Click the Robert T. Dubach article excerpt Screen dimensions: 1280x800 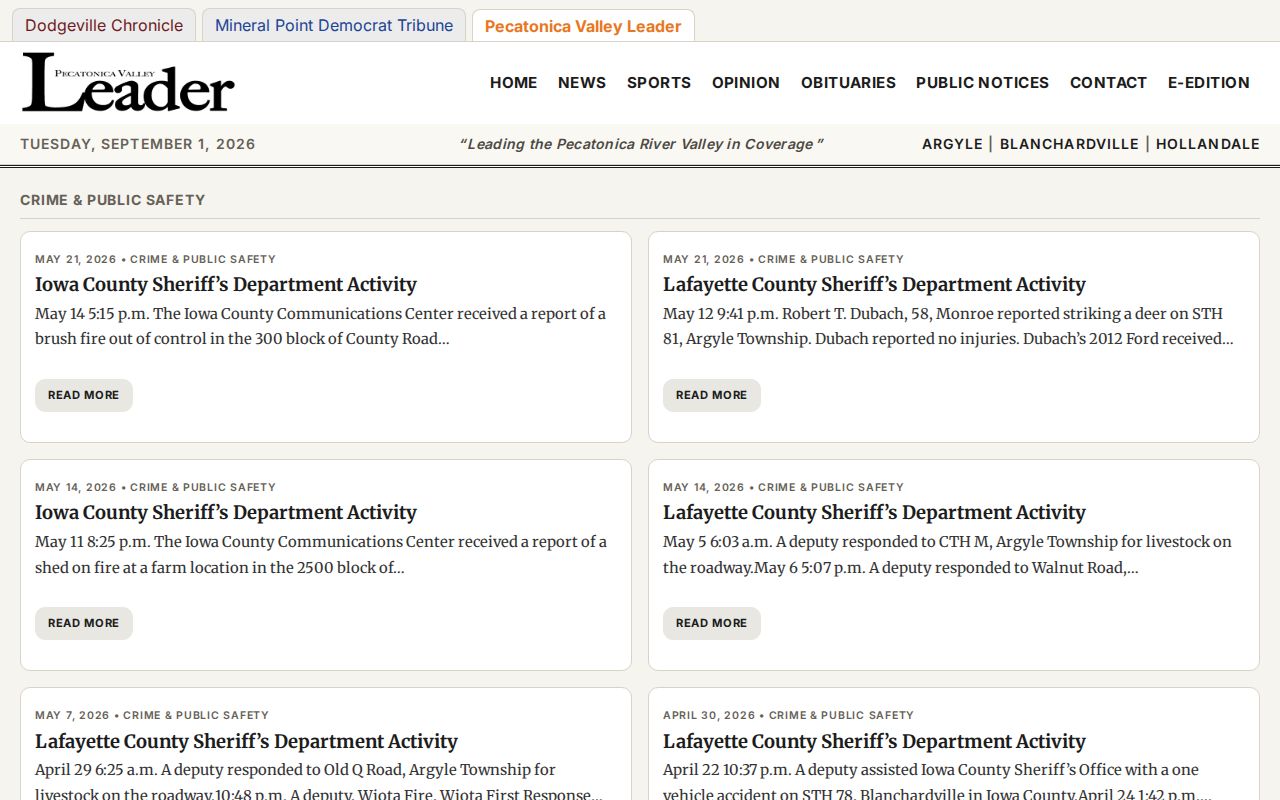click(x=949, y=326)
